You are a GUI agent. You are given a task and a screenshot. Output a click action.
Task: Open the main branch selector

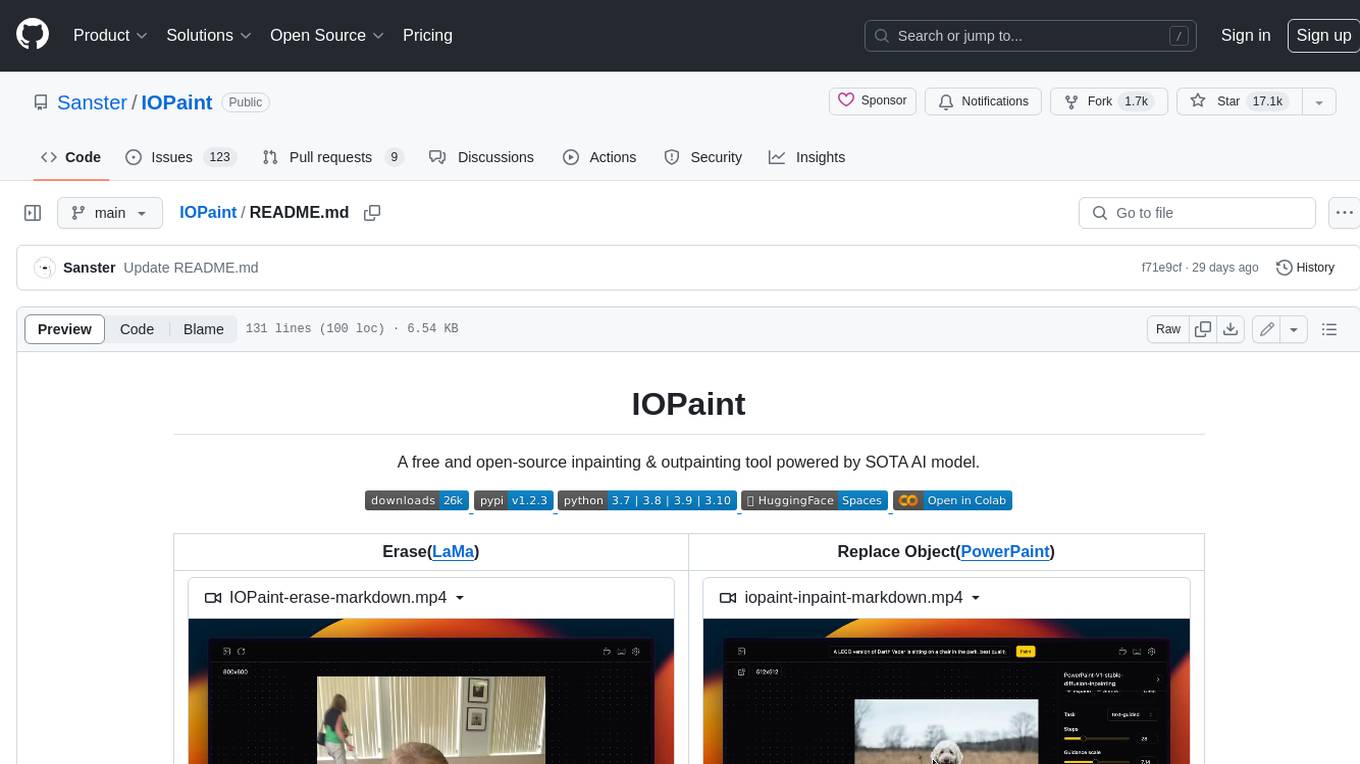coord(110,213)
